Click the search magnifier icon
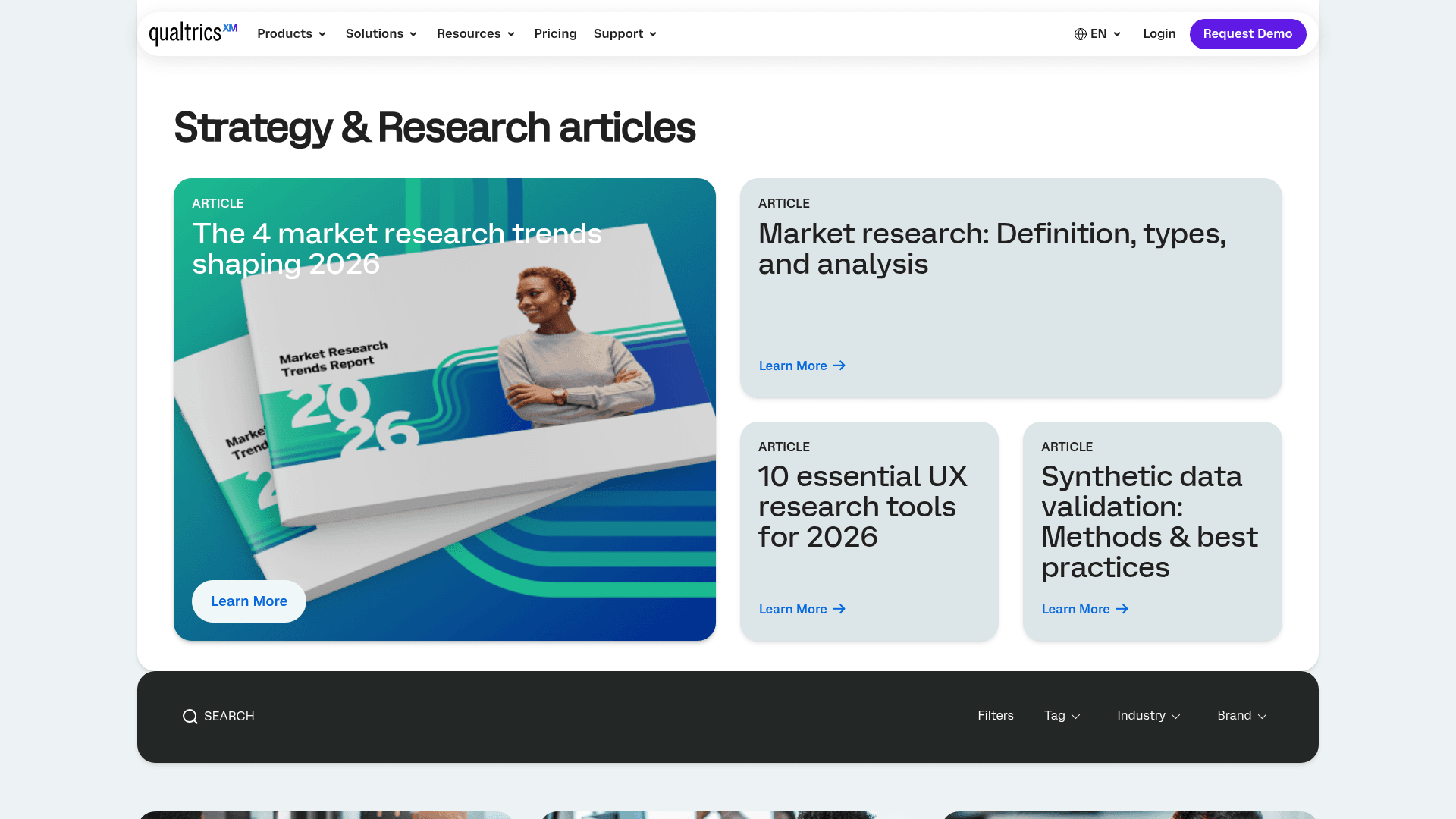 click(x=190, y=717)
